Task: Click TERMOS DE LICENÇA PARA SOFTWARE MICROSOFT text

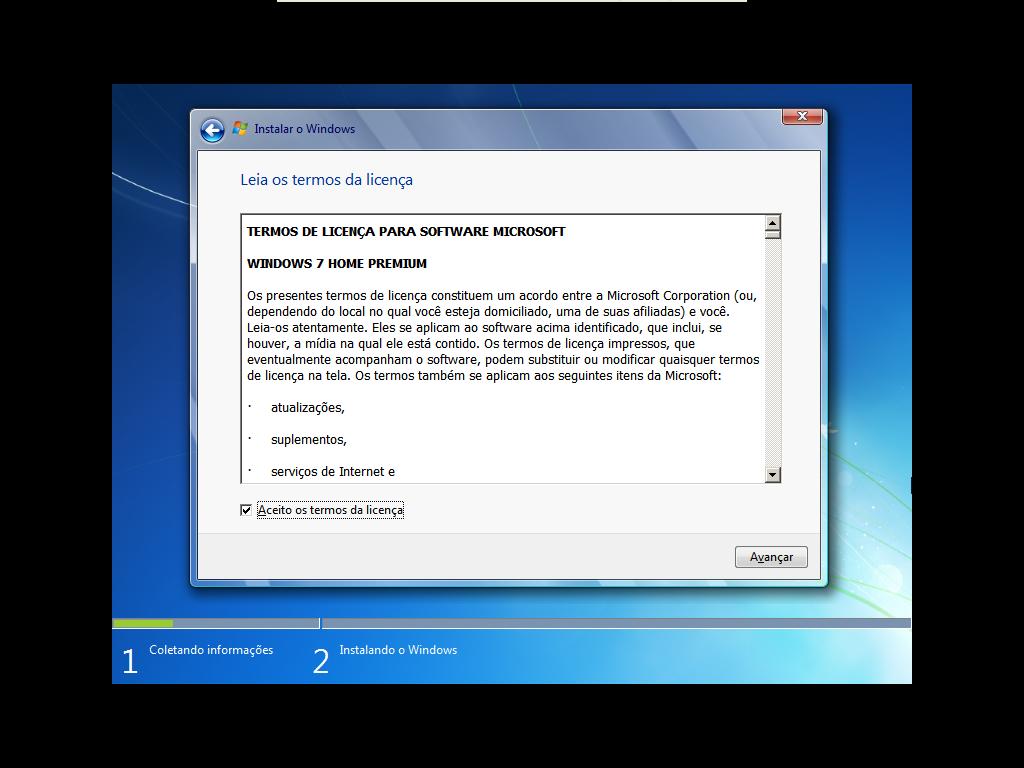Action: [406, 231]
